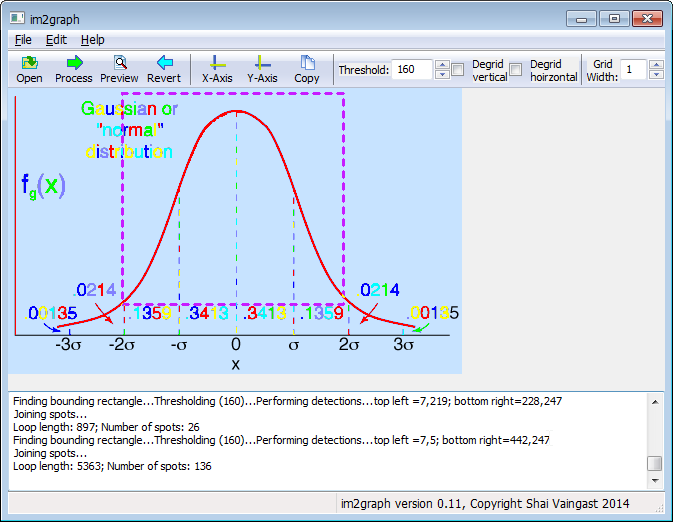Increase Grid Width with up arrow
Viewport: 673px width, 522px height.
click(656, 64)
